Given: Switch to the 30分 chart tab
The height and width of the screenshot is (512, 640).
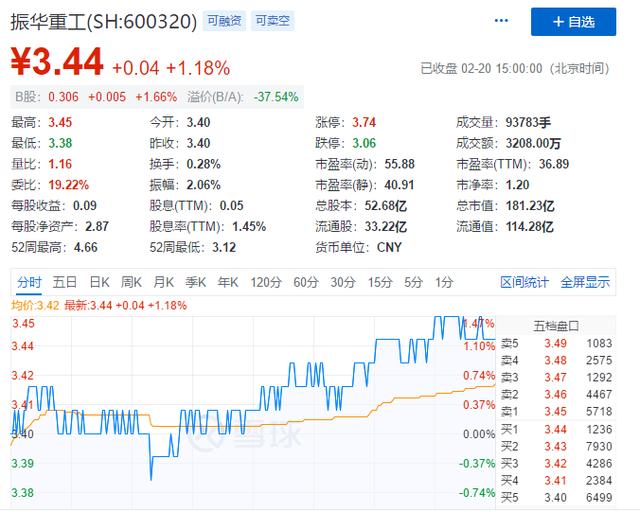Looking at the screenshot, I should click(343, 282).
